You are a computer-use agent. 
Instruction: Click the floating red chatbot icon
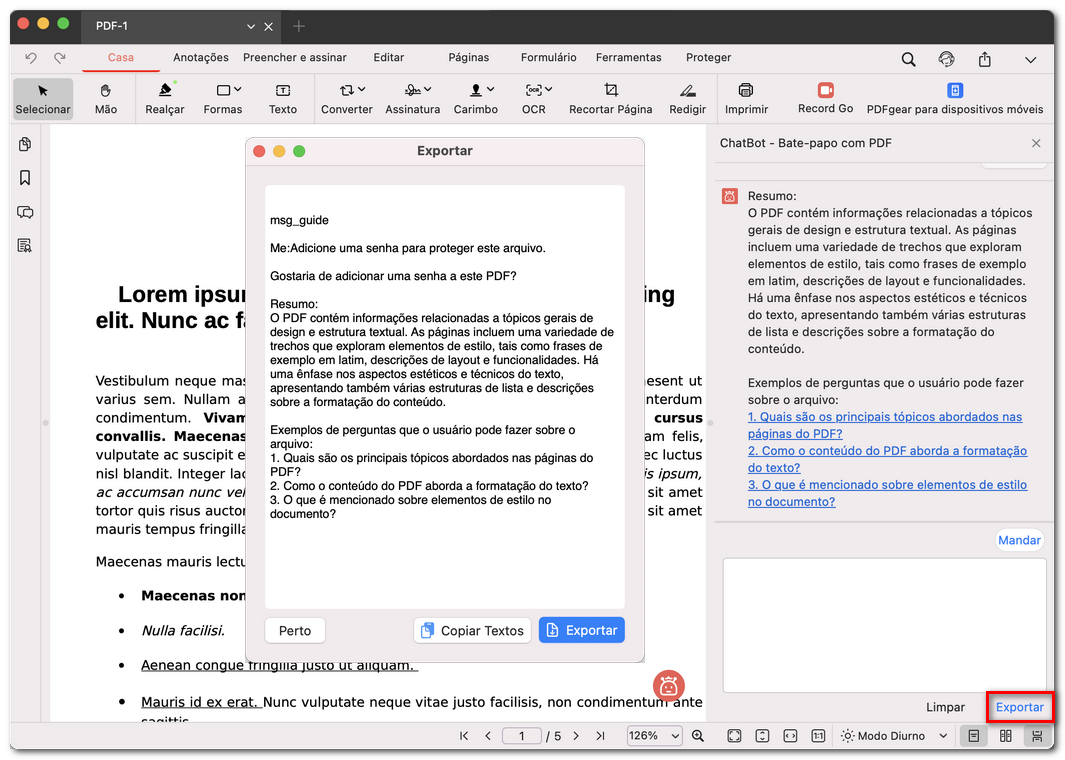pos(669,686)
